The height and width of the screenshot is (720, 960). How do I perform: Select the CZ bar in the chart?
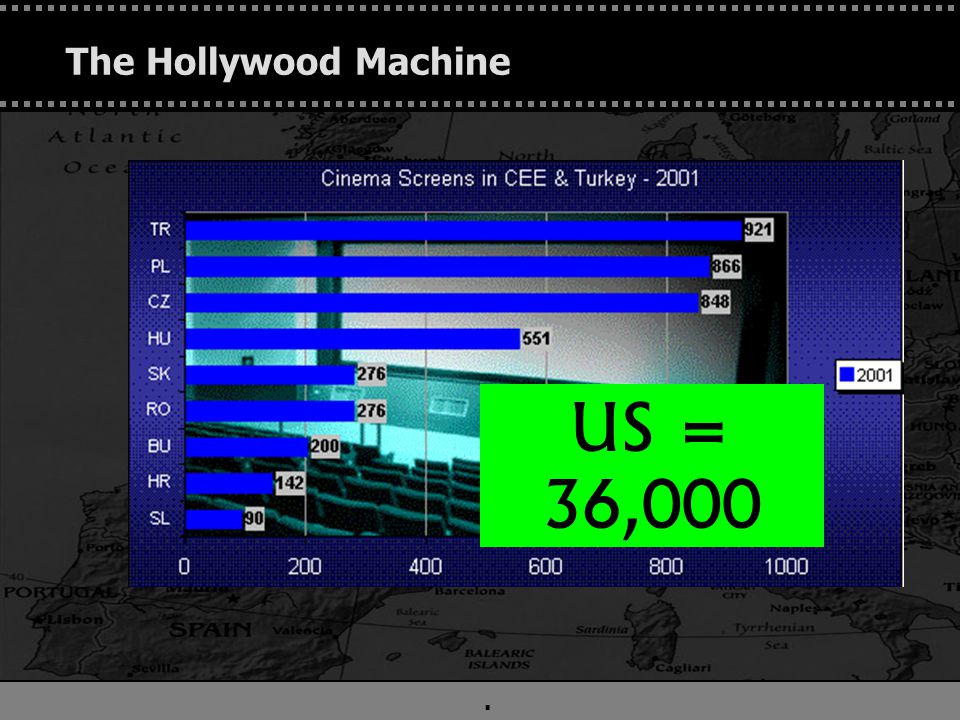pos(442,302)
